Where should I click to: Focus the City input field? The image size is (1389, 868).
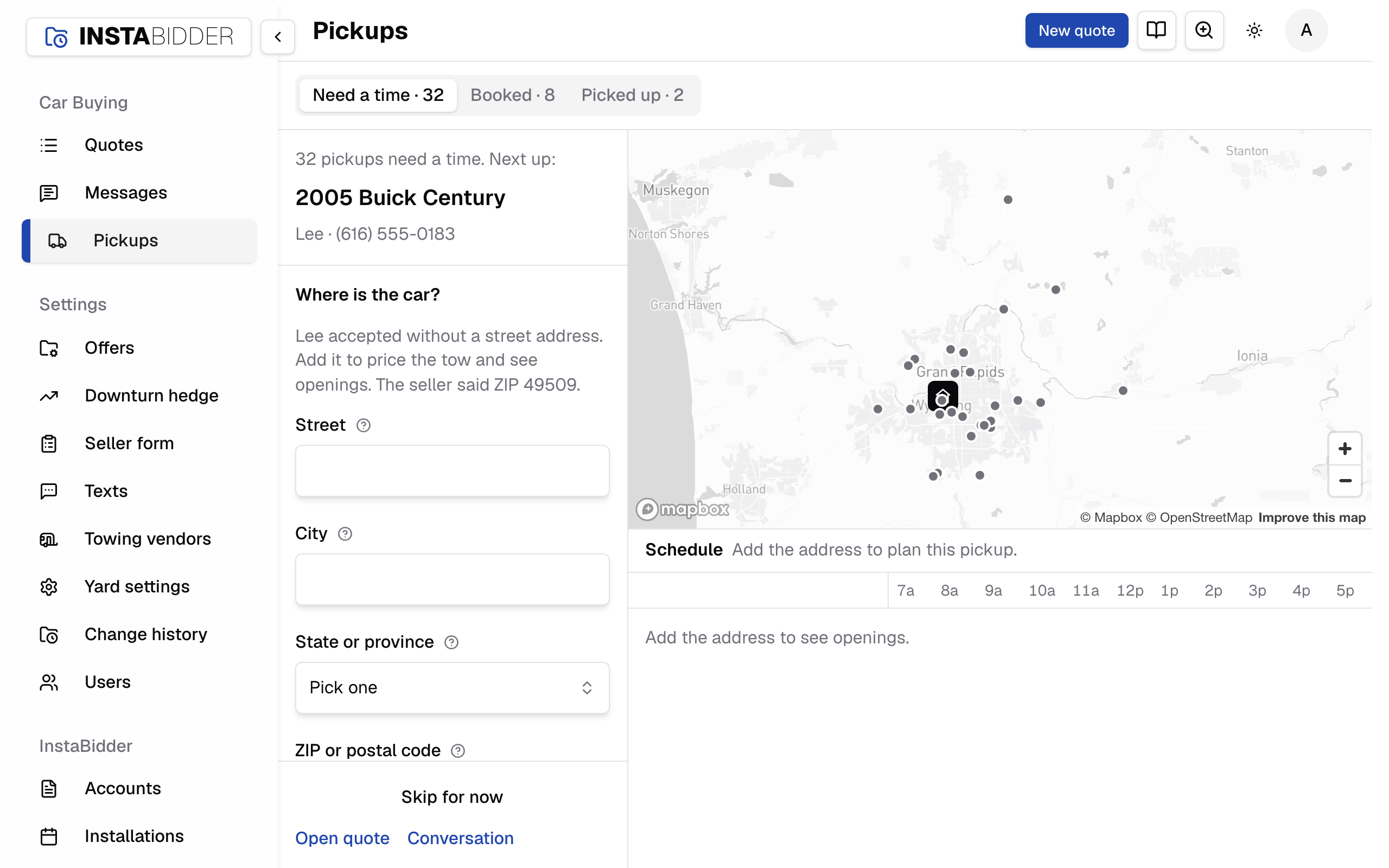point(453,580)
